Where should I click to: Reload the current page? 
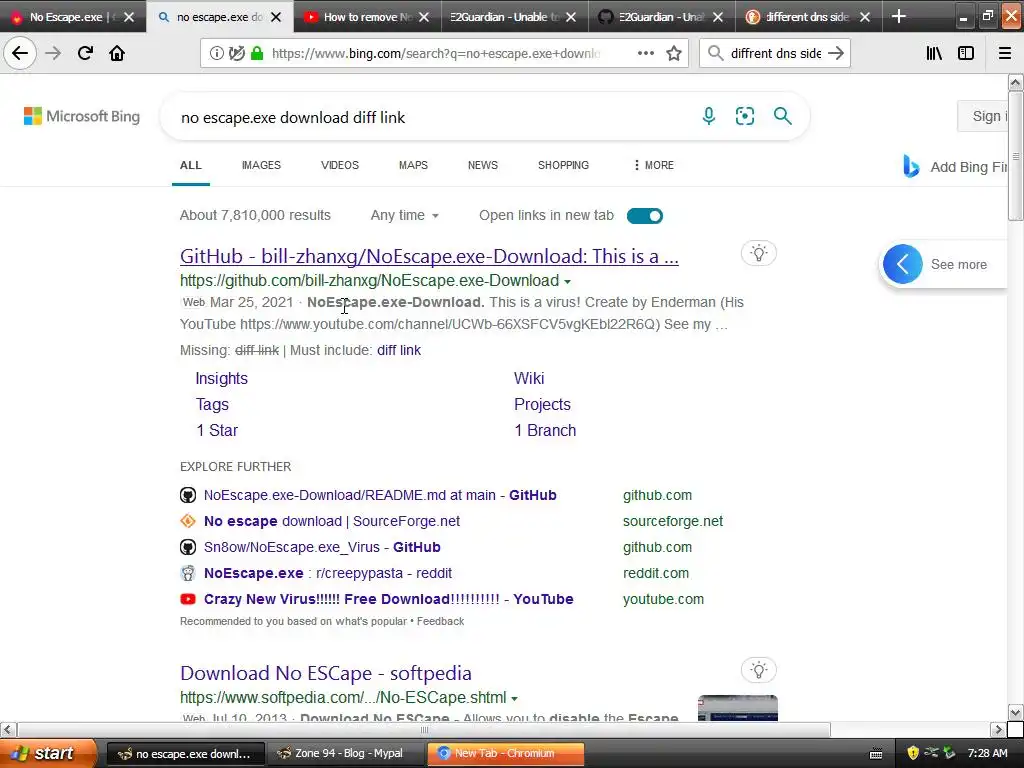(85, 53)
